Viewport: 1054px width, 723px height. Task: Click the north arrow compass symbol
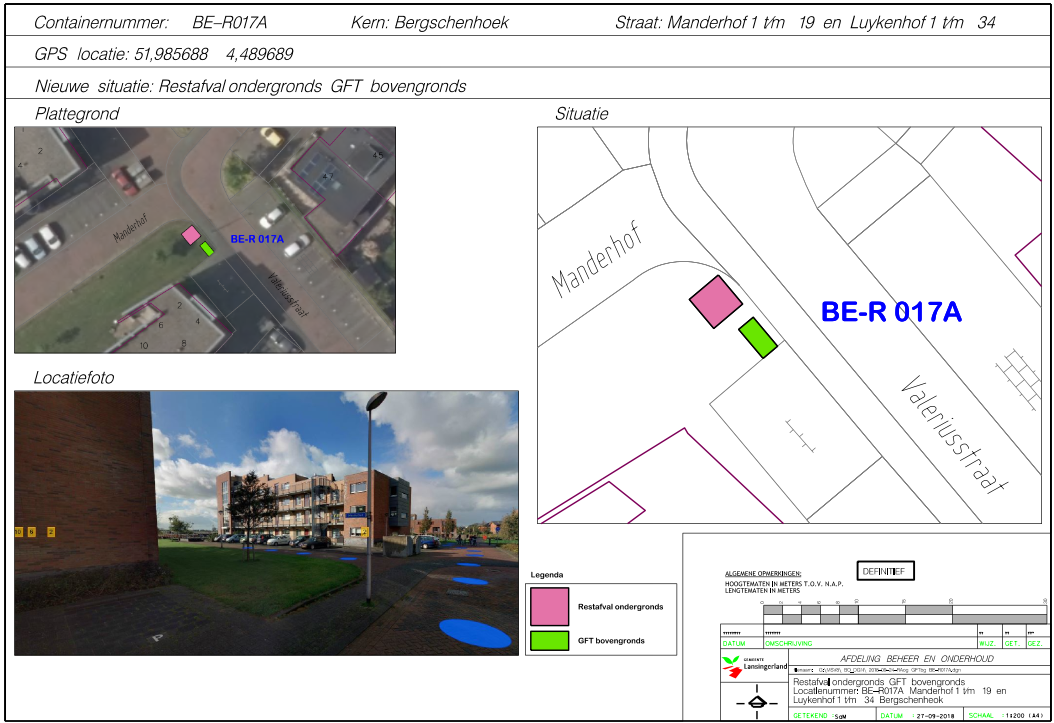756,703
